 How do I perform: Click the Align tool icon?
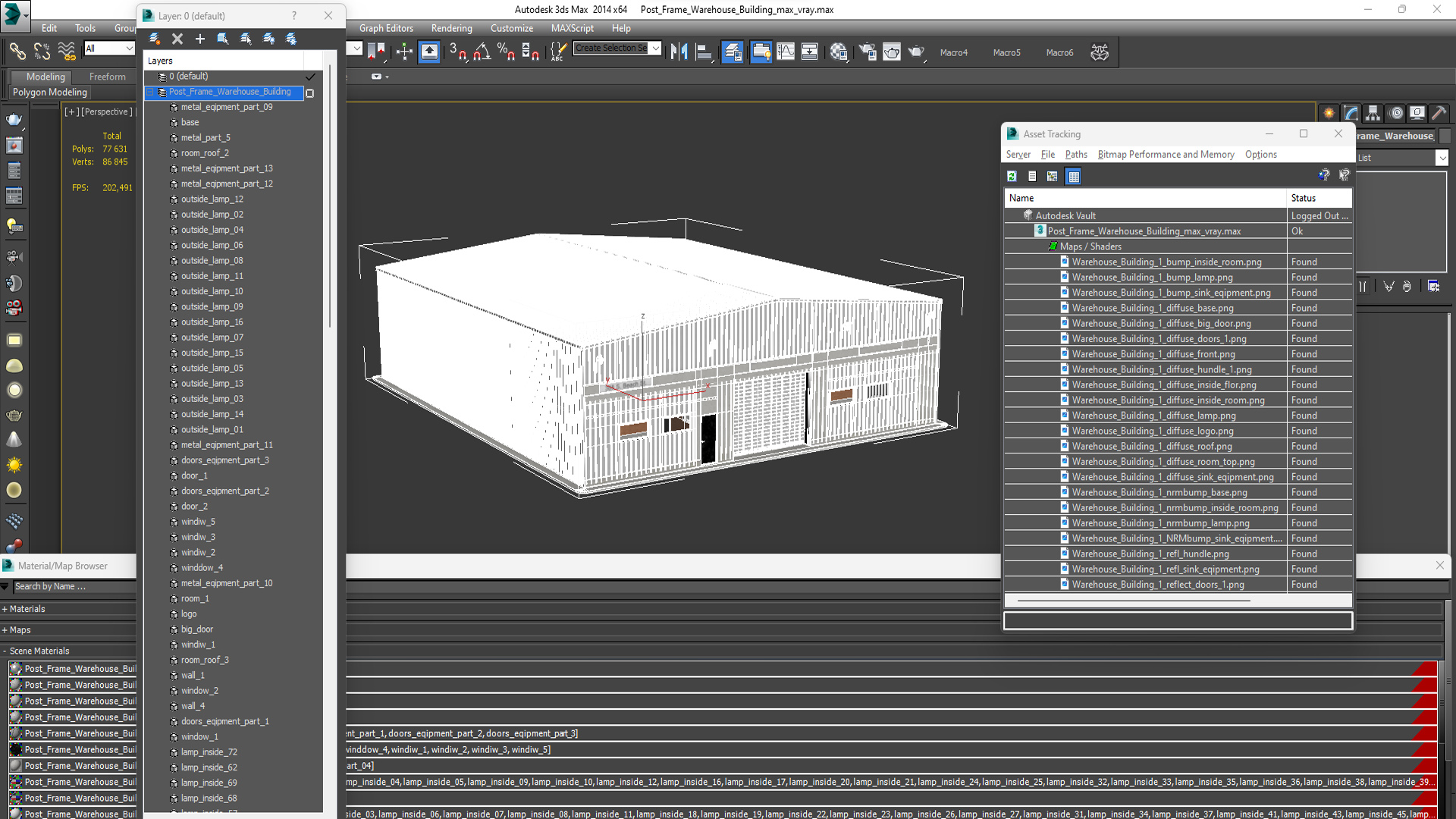(704, 52)
